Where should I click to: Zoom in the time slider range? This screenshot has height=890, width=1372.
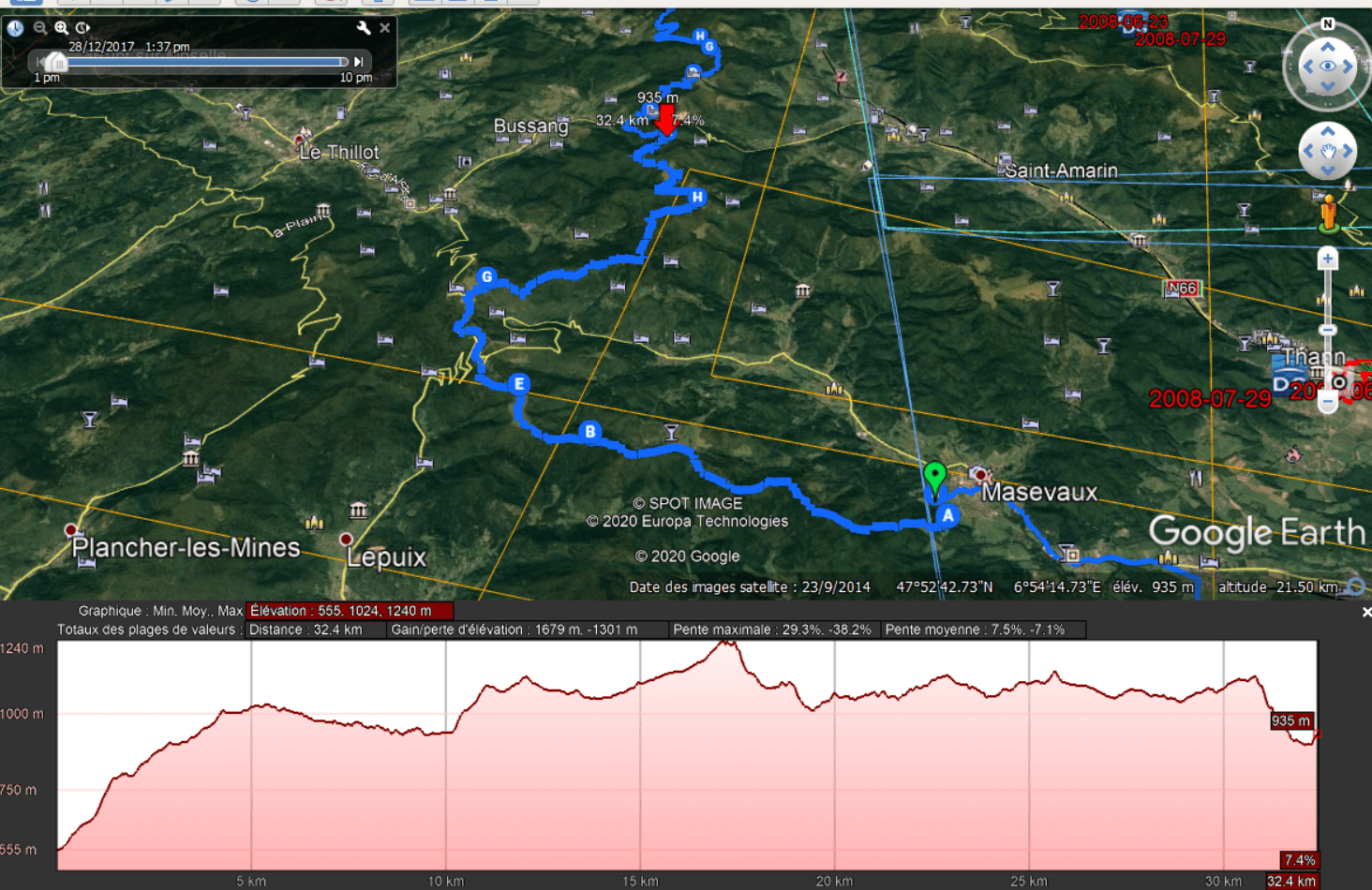[62, 28]
